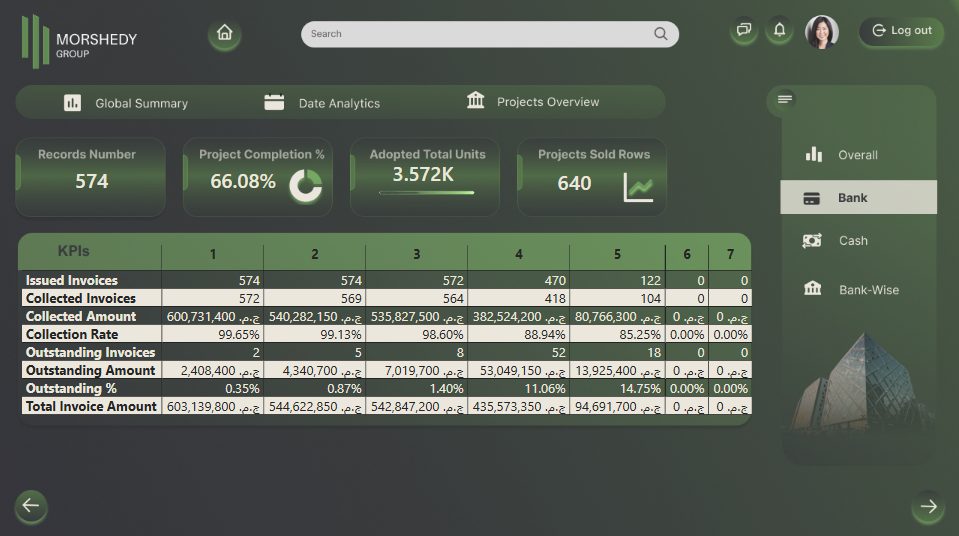Screen dimensions: 959x536
Task: Click the Outstanding Amount row label
Action: pyautogui.click(x=91, y=370)
